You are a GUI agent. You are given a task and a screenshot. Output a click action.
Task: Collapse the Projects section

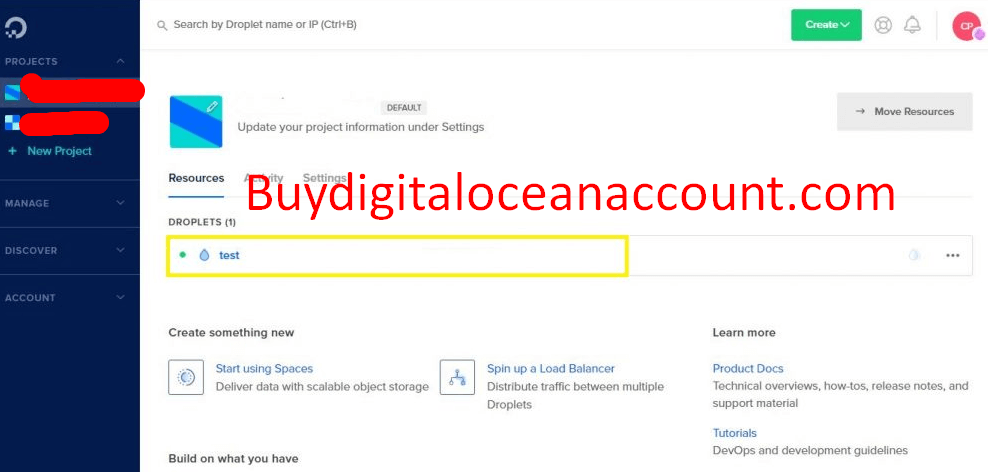120,61
